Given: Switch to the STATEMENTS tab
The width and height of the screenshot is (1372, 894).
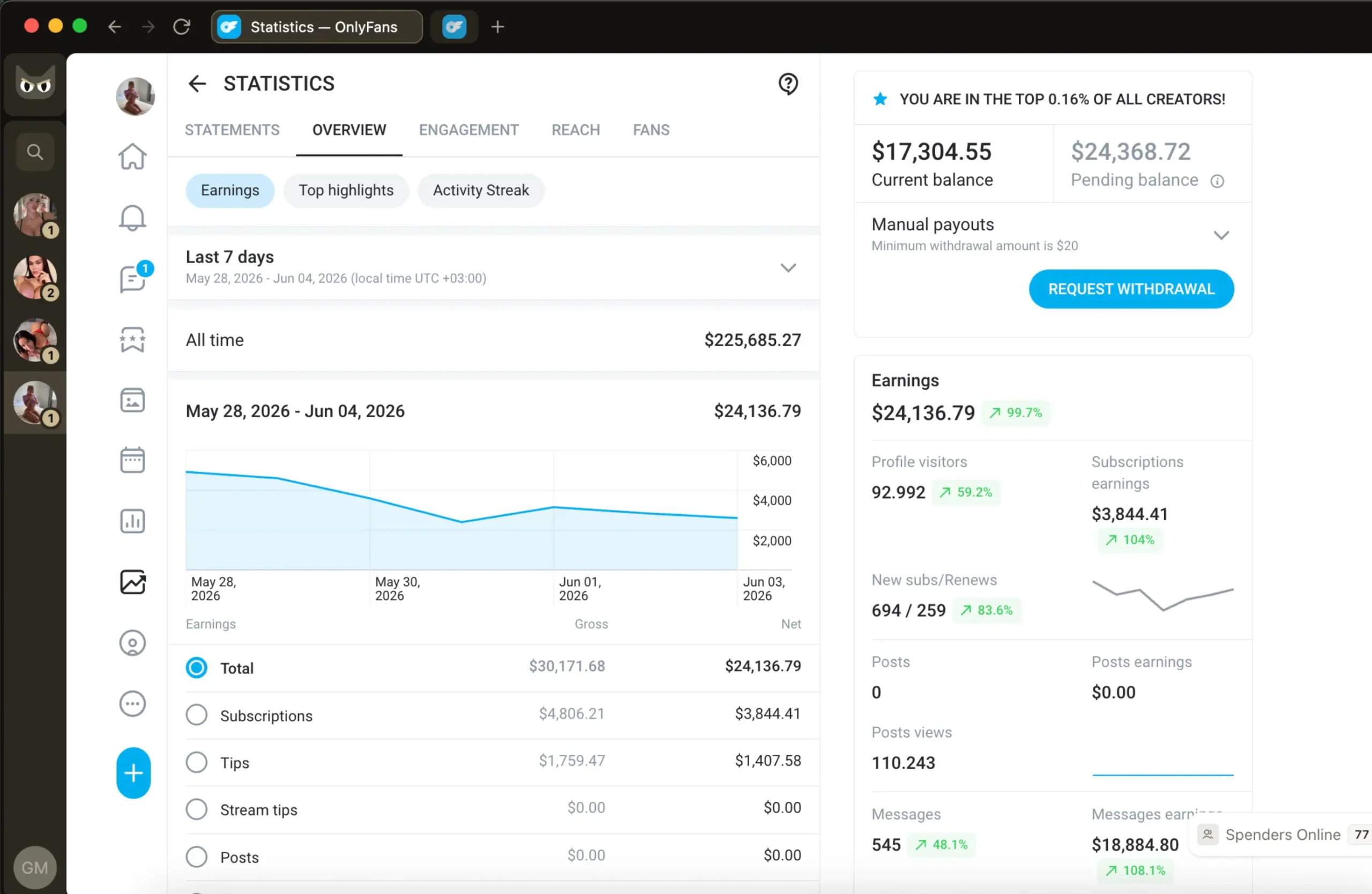Looking at the screenshot, I should click(232, 130).
